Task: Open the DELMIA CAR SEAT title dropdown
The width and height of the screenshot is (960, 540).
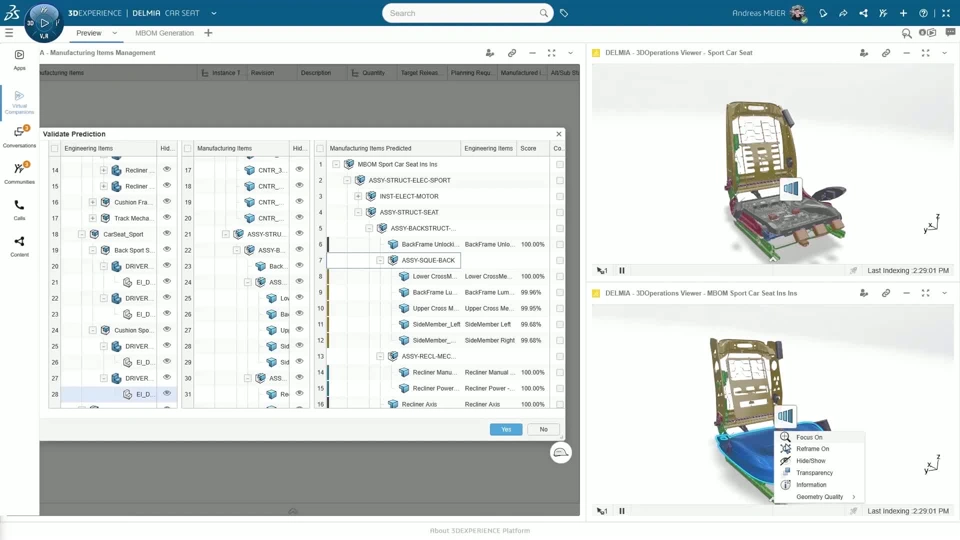Action: 214,13
